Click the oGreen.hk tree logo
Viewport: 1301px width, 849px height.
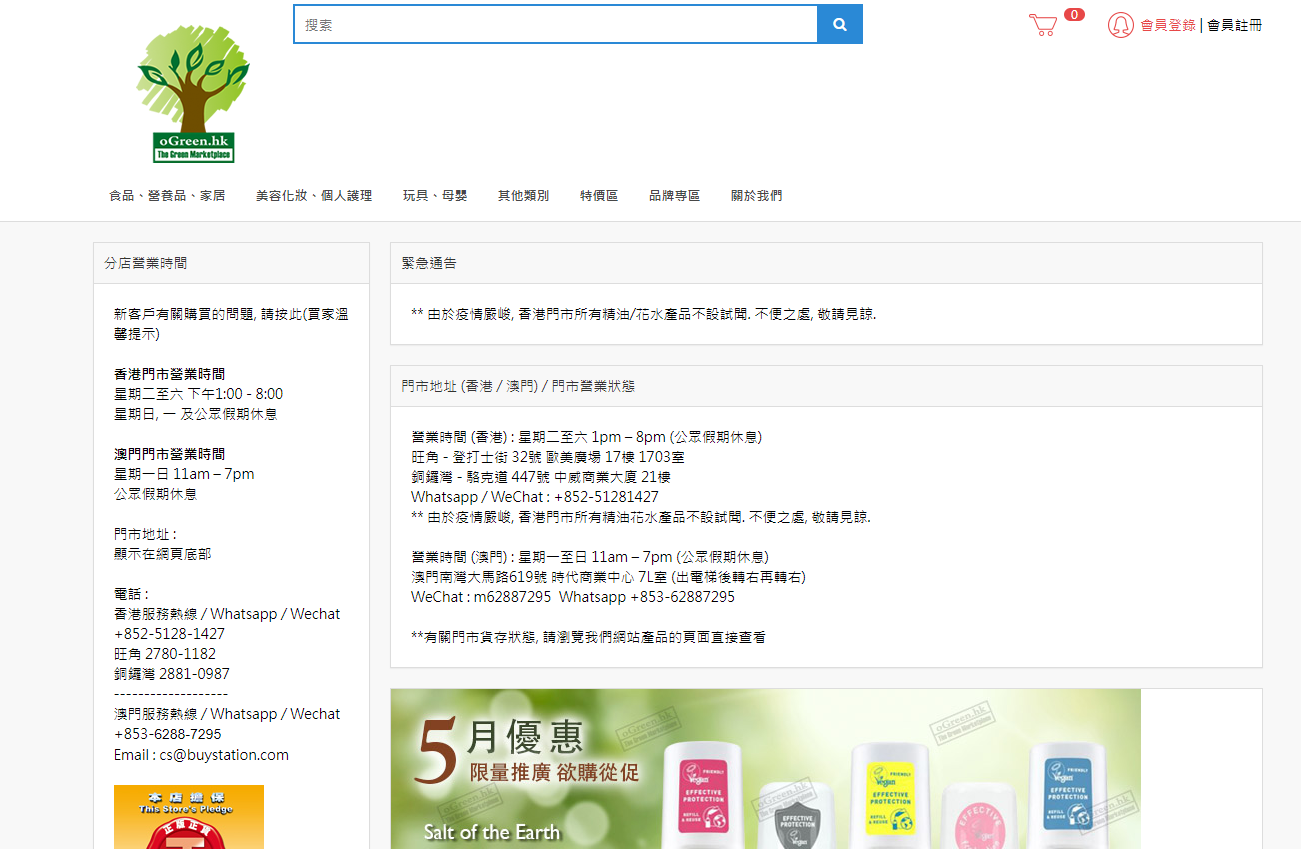tap(193, 95)
